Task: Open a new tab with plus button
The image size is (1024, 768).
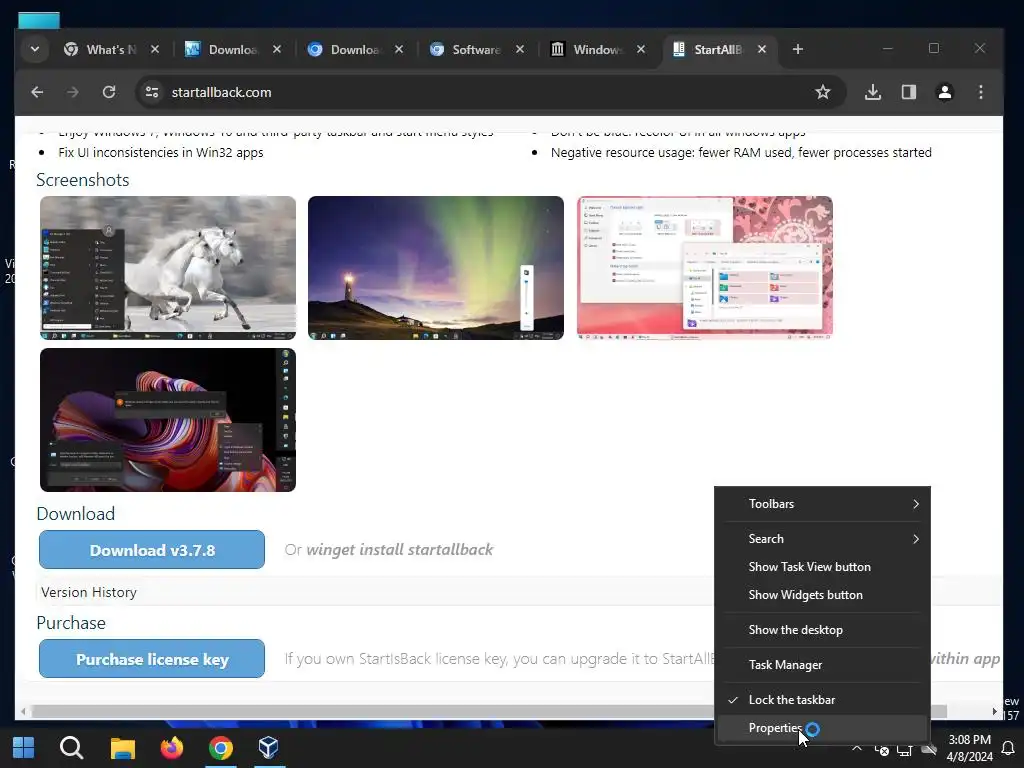Action: (797, 50)
